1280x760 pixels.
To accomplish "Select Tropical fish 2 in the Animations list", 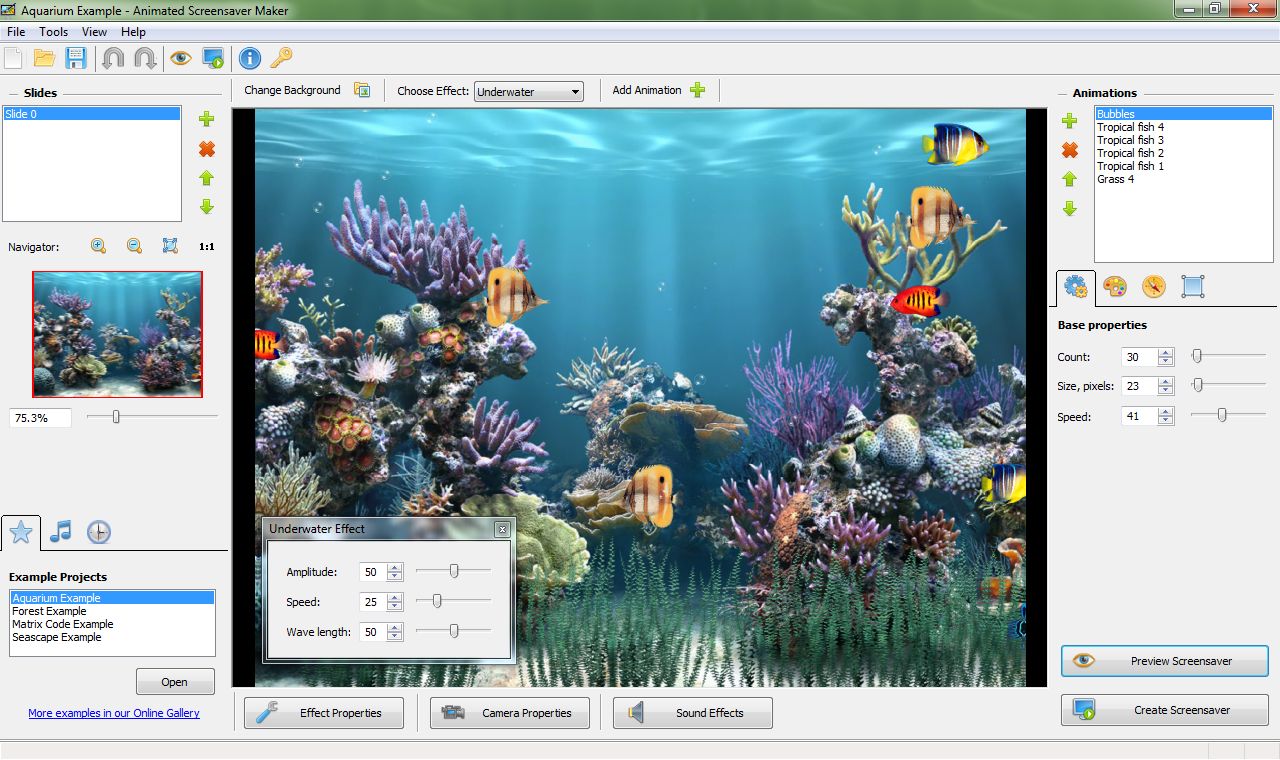I will click(1131, 153).
